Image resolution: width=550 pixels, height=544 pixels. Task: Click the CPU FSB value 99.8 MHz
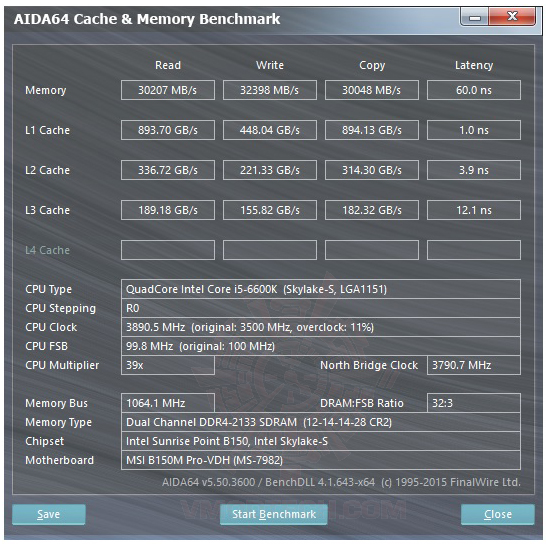coord(321,346)
